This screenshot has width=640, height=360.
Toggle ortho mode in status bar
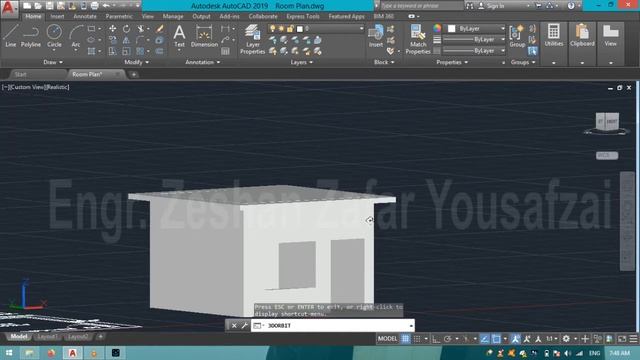(436, 339)
